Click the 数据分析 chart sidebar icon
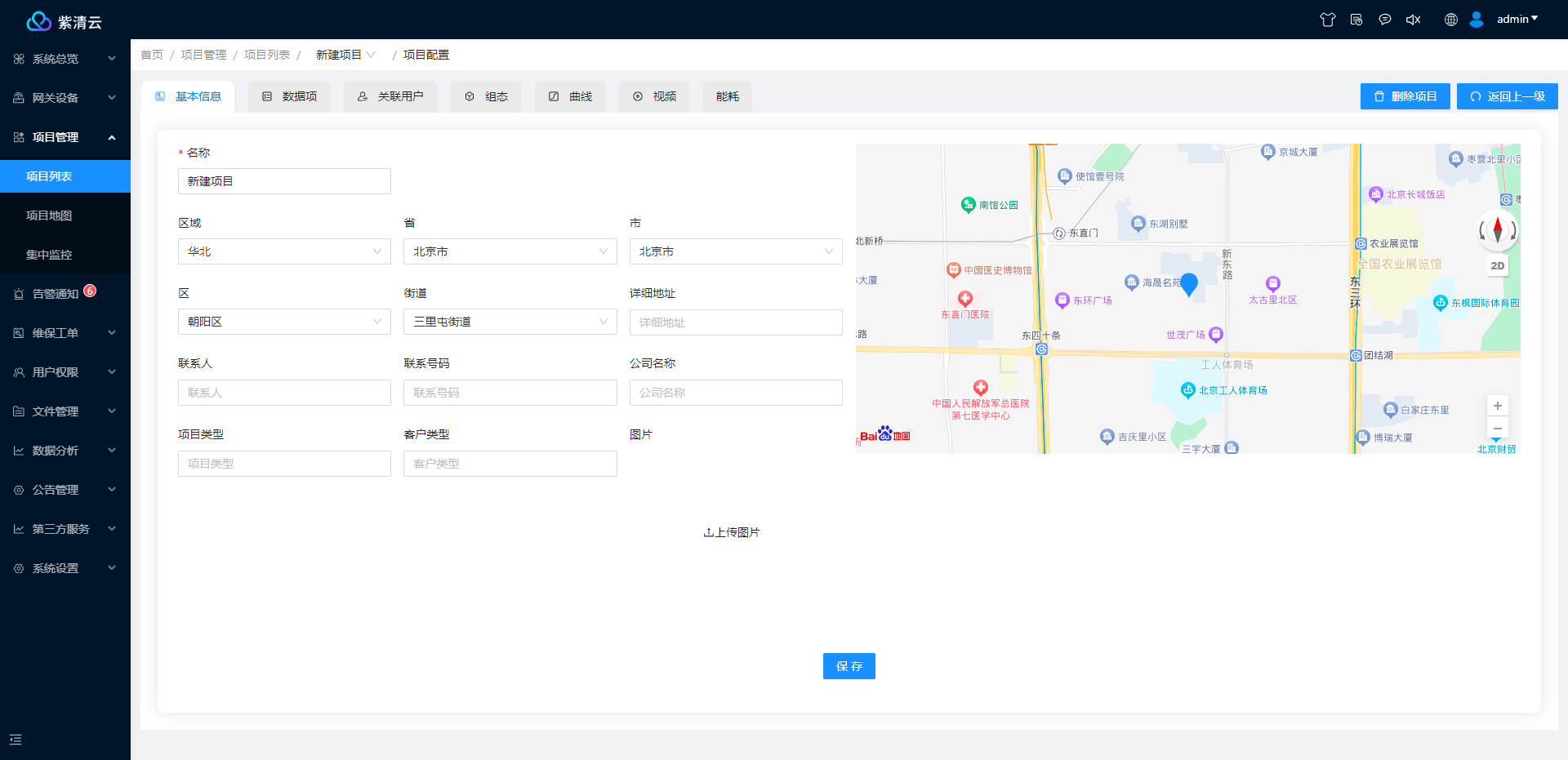 [19, 451]
